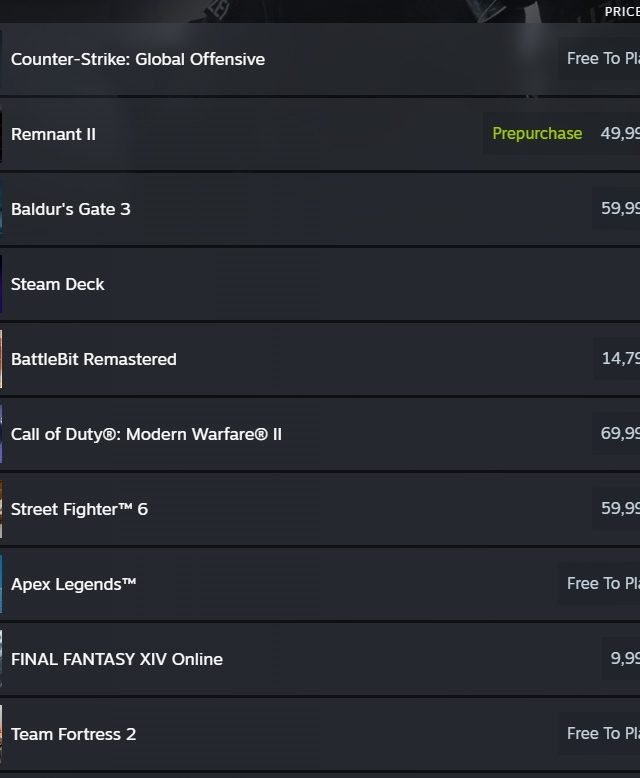The image size is (640, 778).
Task: Select Baldur's Gate 3 from the list
Action: coord(71,209)
